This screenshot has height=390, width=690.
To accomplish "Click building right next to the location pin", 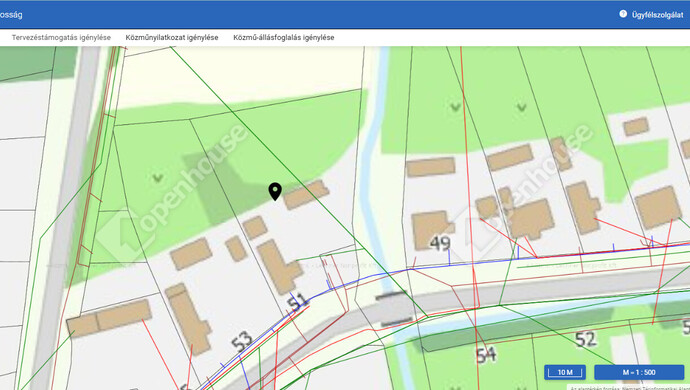I will click(306, 195).
